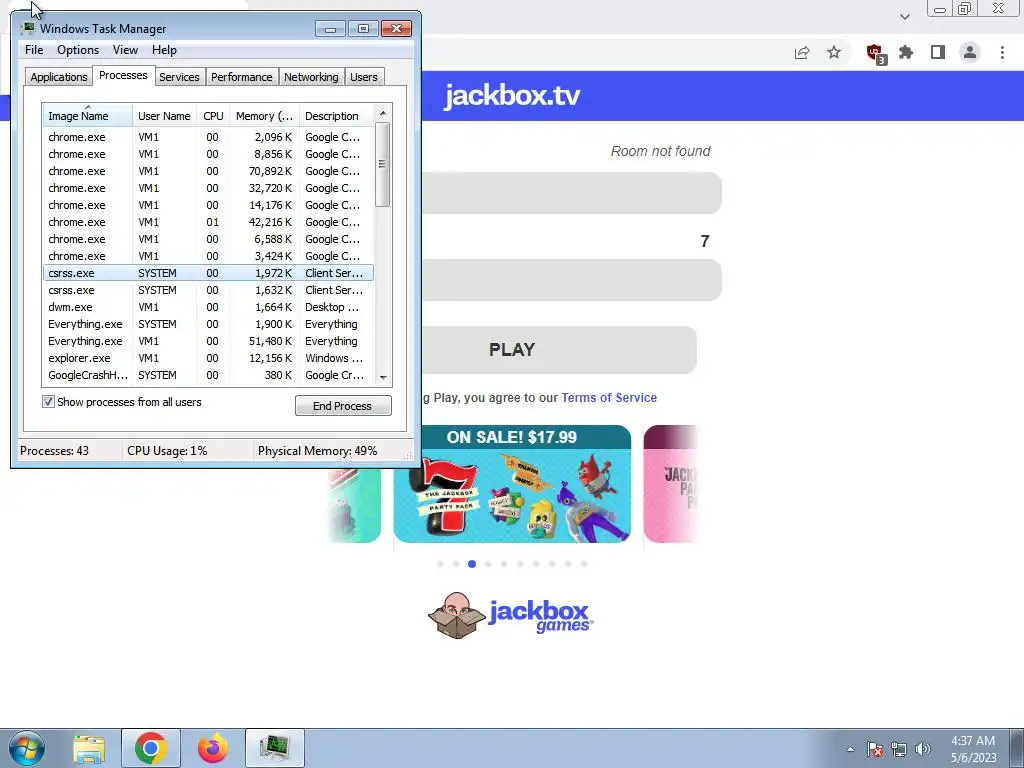The image size is (1024, 768).
Task: Switch to the Performance tab
Action: (242, 77)
